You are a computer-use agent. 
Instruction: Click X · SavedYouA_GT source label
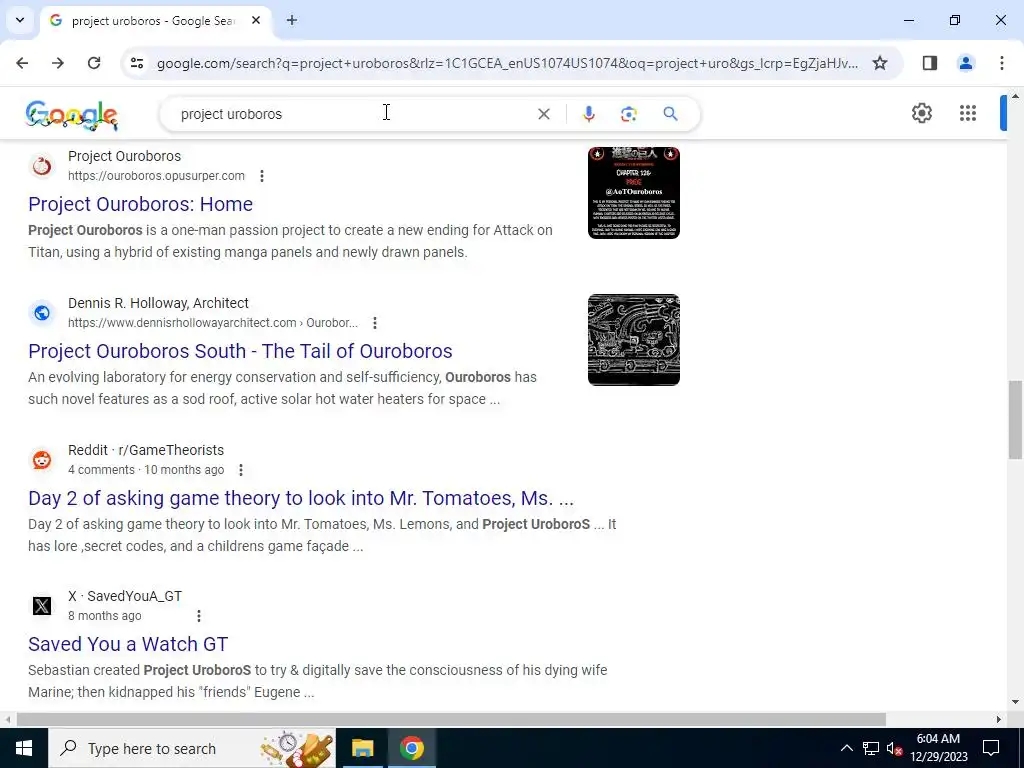(x=125, y=596)
